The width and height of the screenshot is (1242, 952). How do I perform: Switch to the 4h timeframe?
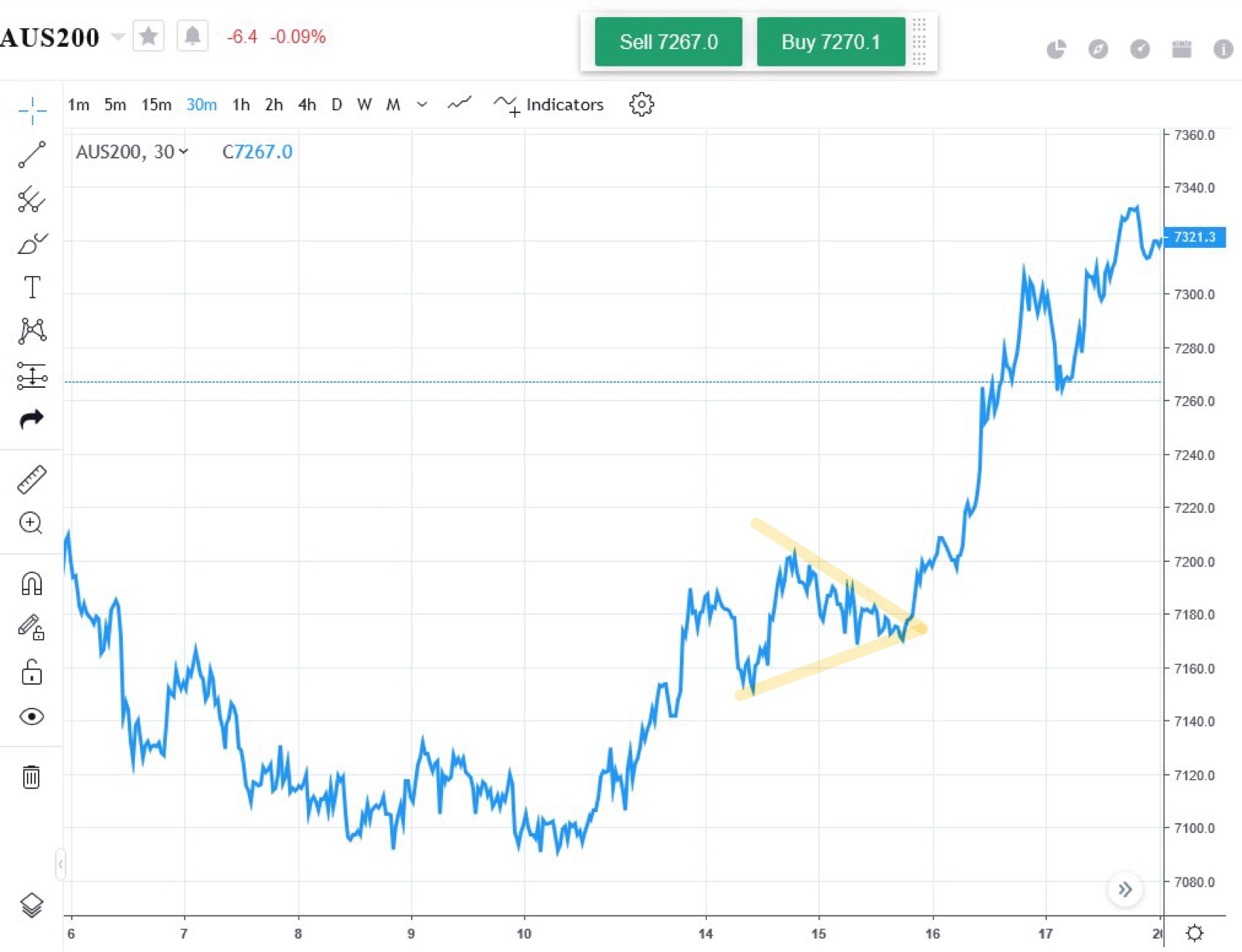tap(307, 105)
